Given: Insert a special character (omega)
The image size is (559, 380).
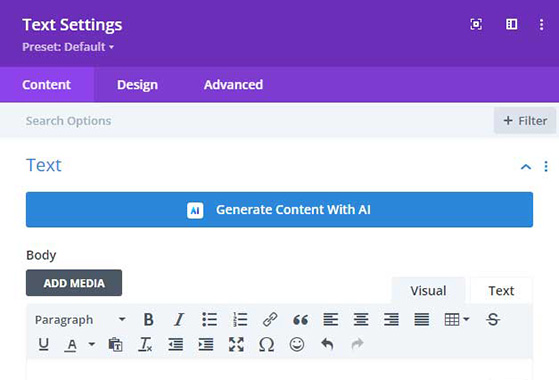Looking at the screenshot, I should click(x=266, y=344).
